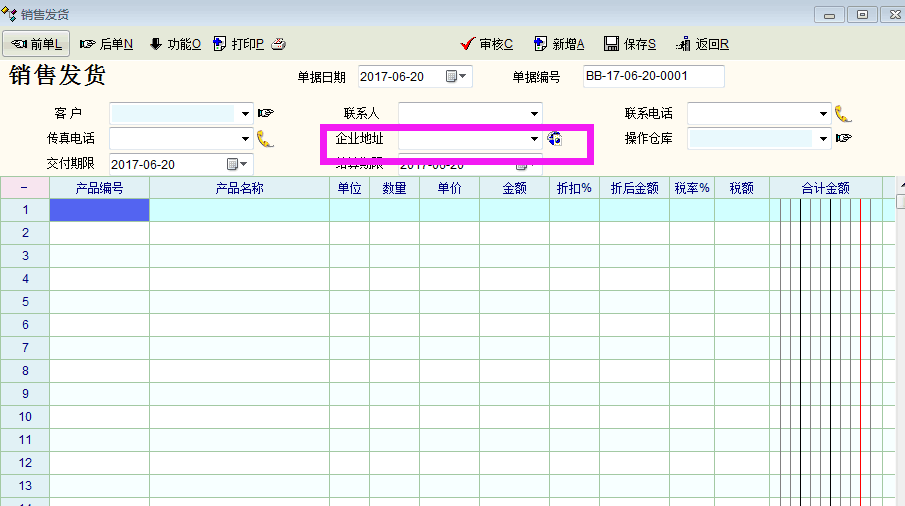905x506 pixels.
Task: Click the hand pointer icon next to 客户
Action: [265, 113]
